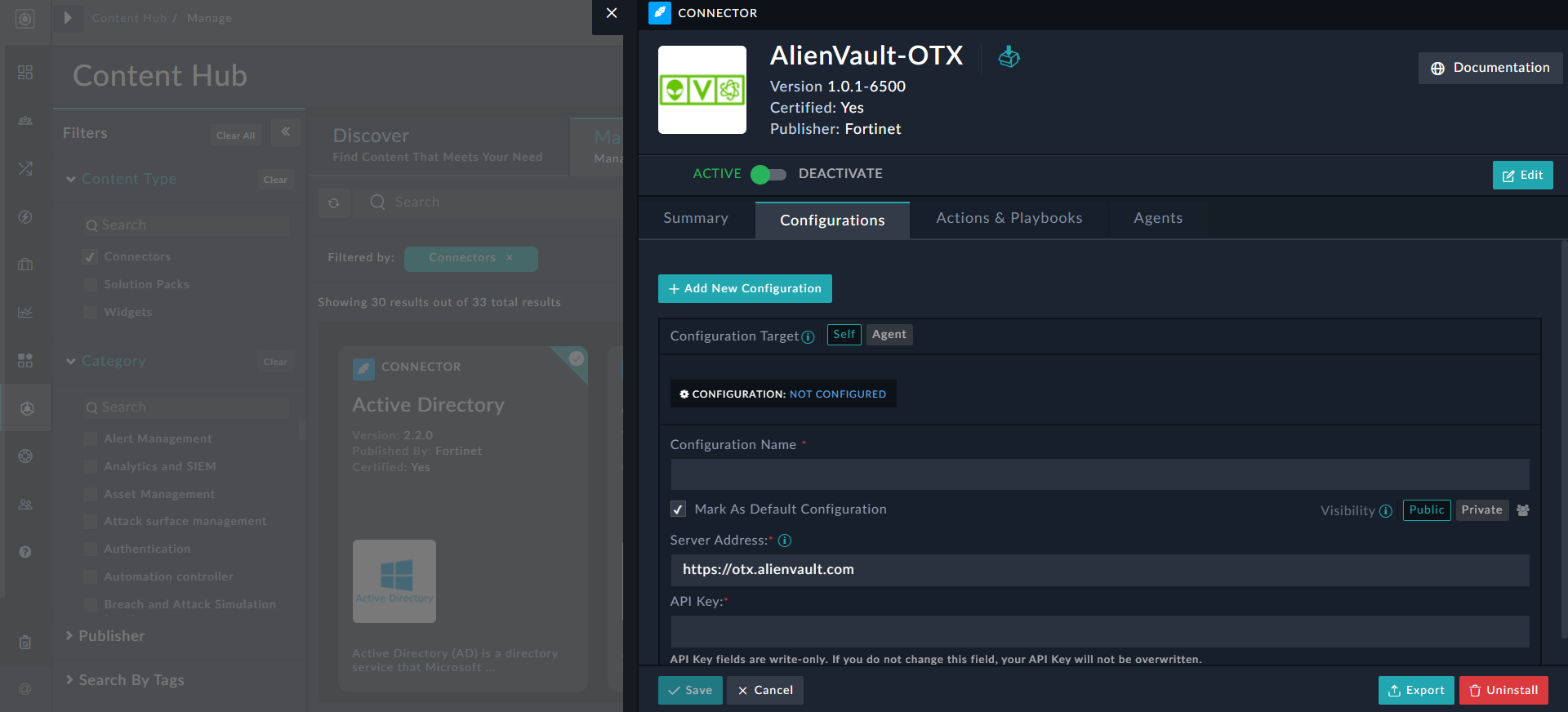Click the connector feather icon in header
Image resolution: width=1568 pixels, height=712 pixels.
(x=659, y=13)
